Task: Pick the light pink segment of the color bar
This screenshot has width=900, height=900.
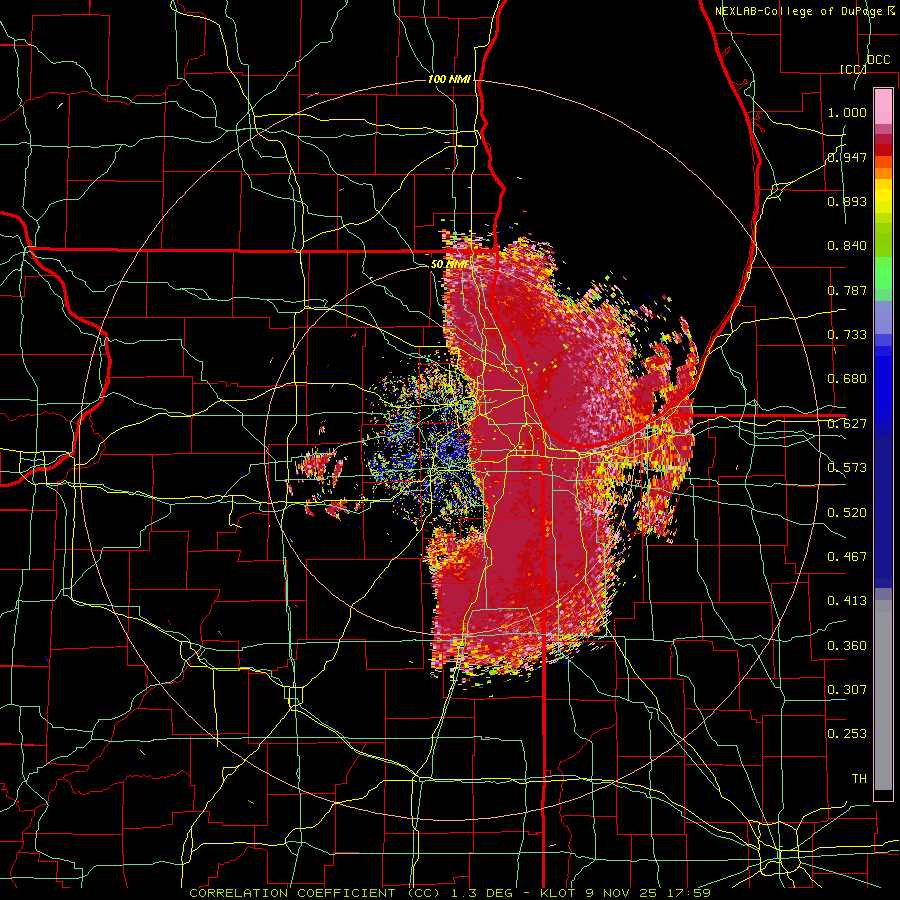Action: [x=883, y=107]
